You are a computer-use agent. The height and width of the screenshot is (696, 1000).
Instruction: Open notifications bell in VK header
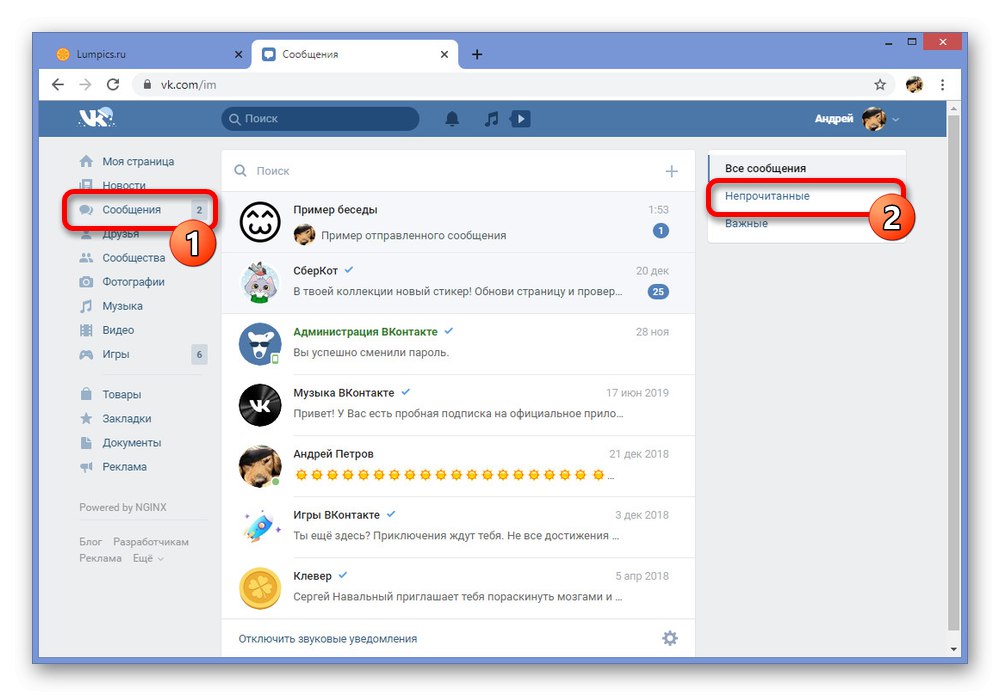(x=452, y=119)
